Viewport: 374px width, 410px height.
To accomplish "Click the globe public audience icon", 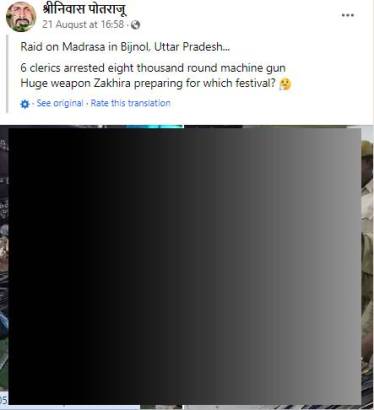I will pos(135,25).
